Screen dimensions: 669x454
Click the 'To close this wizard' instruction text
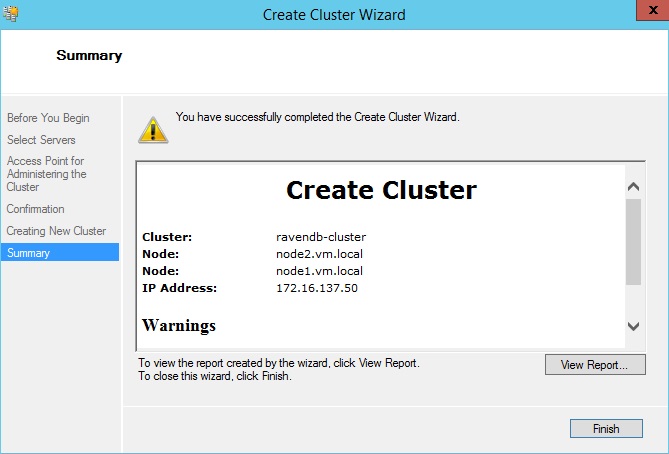[215, 376]
